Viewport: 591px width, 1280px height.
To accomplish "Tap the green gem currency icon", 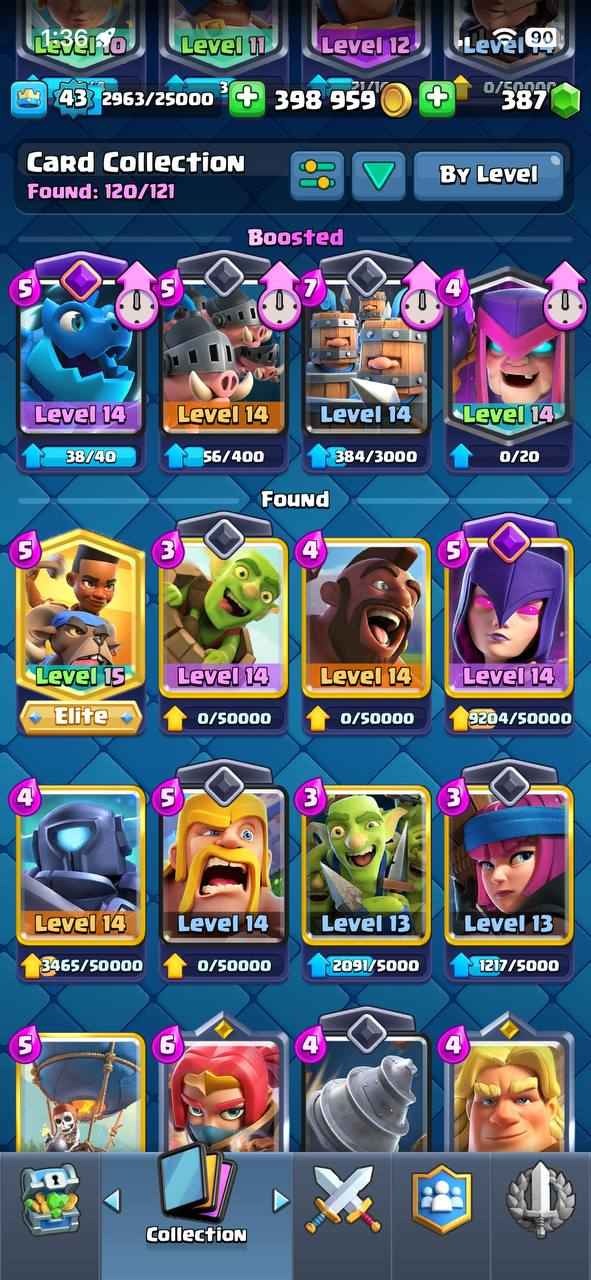I will tap(566, 100).
